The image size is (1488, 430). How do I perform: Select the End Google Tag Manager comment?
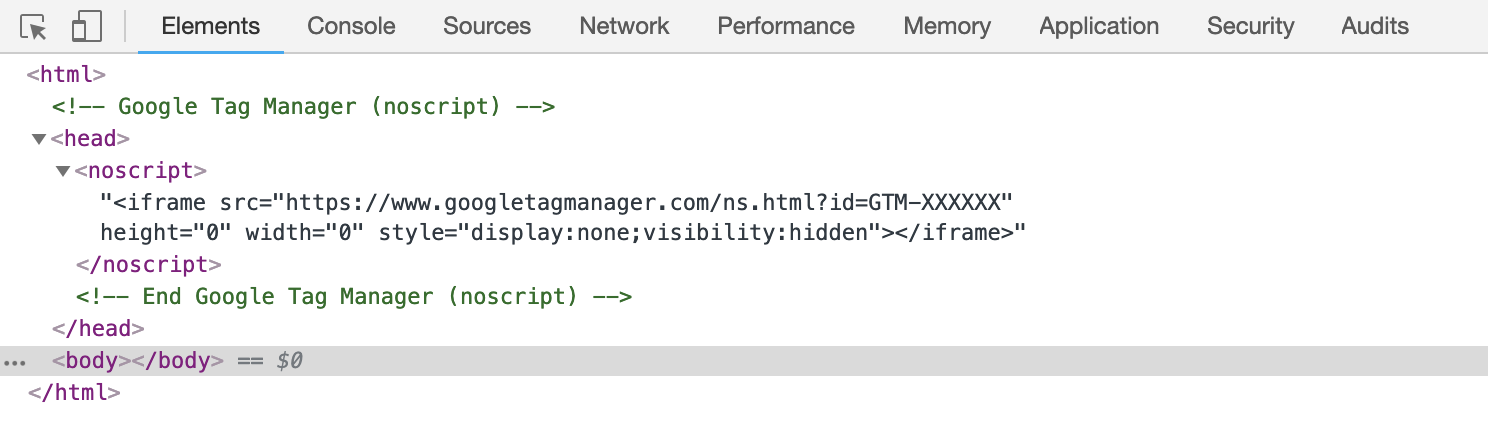(354, 296)
